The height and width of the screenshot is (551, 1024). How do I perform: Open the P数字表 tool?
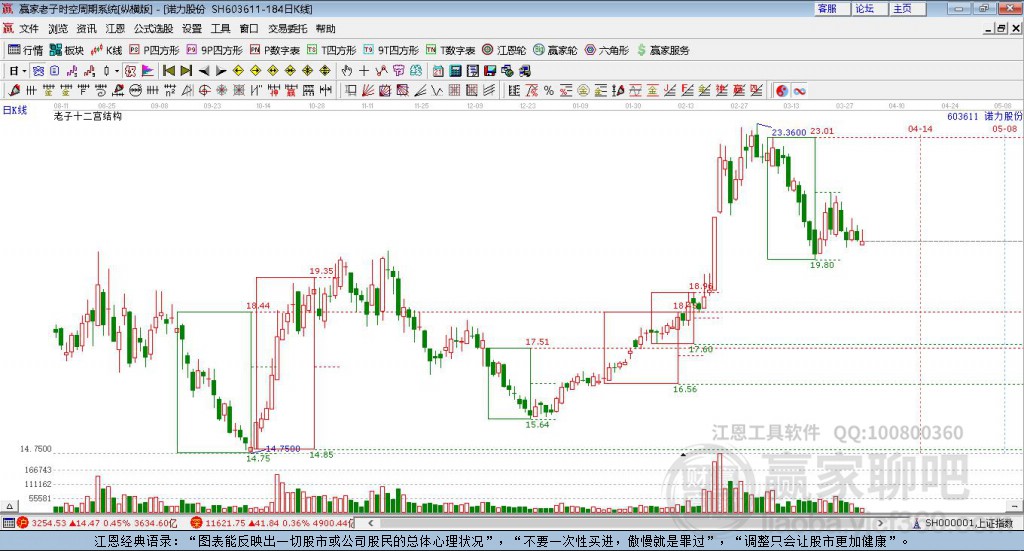tap(275, 50)
